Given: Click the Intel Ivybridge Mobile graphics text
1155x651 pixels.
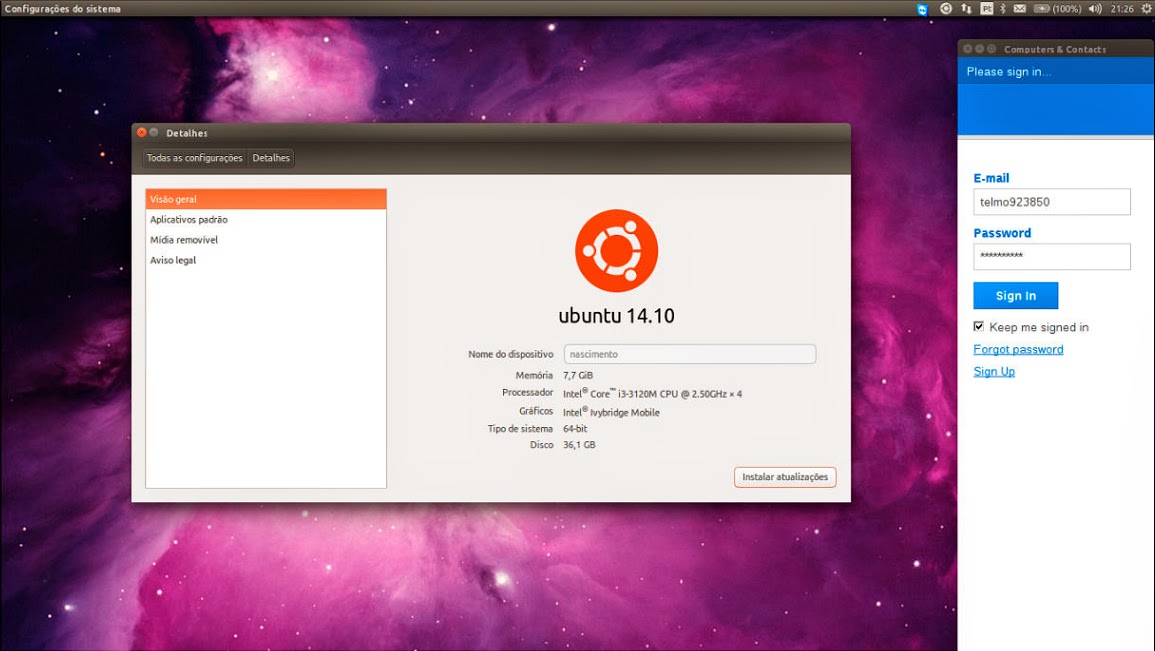Looking at the screenshot, I should click(611, 412).
